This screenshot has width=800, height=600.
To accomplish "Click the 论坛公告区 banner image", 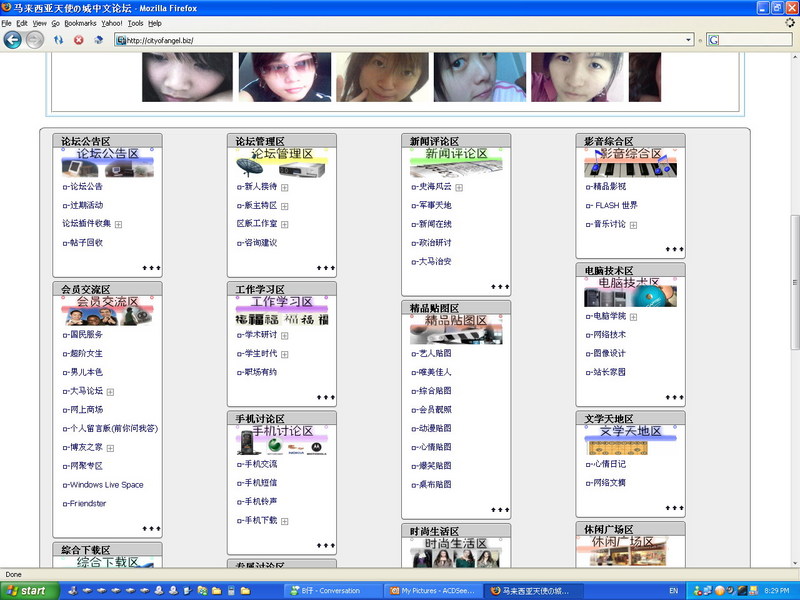I will tap(108, 162).
